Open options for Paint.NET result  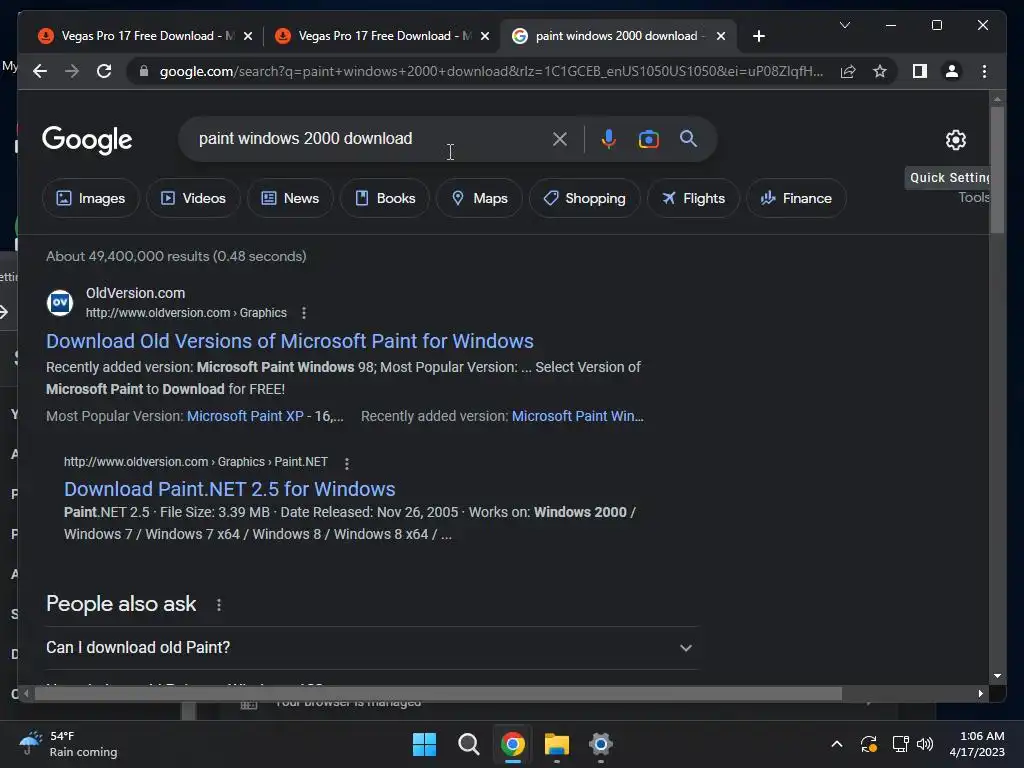click(347, 463)
